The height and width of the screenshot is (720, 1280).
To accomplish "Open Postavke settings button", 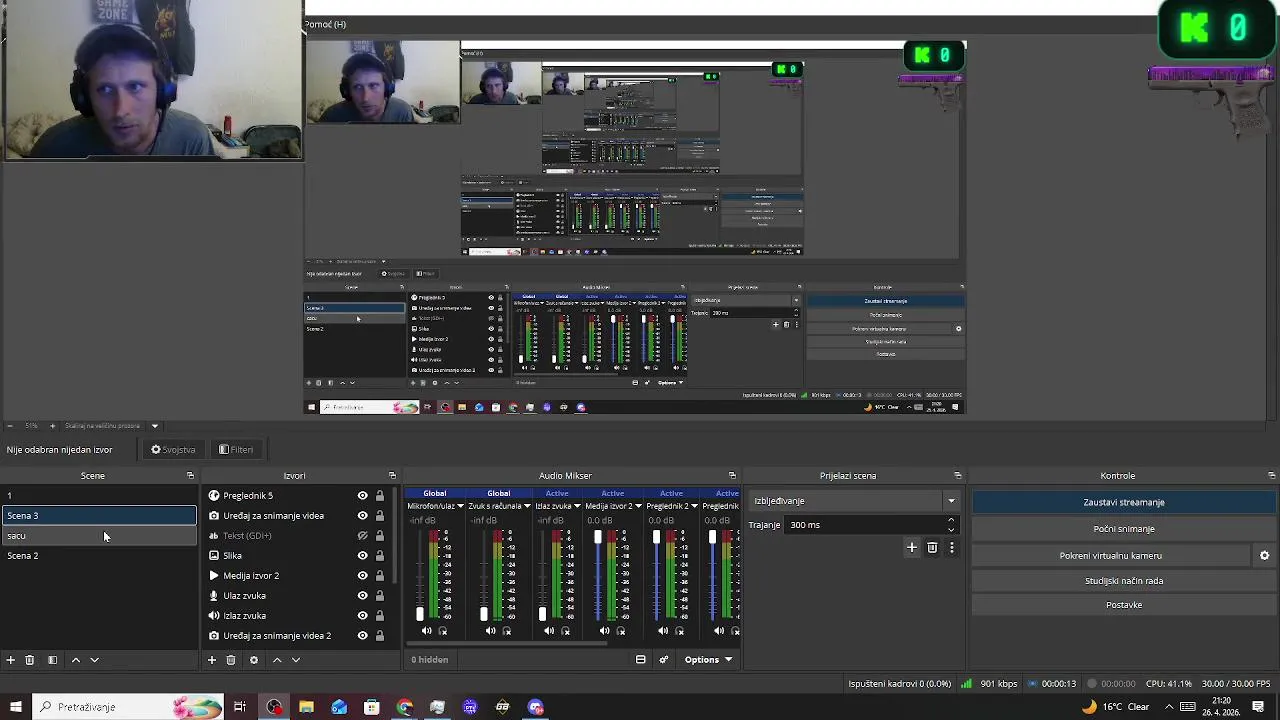I will (x=1124, y=605).
